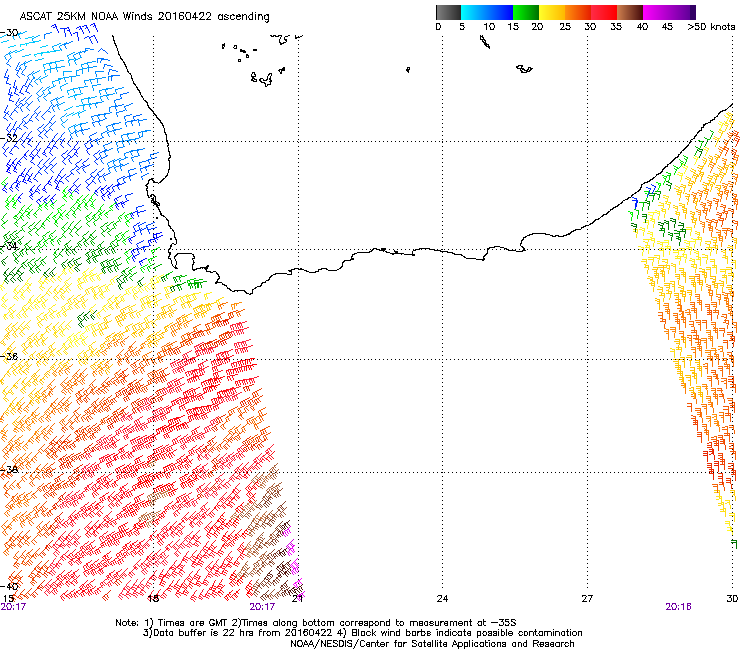Viewport: 740px width, 650px height.
Task: Click the 'Data buffer is 22 hrs' note line
Action: 362,633
